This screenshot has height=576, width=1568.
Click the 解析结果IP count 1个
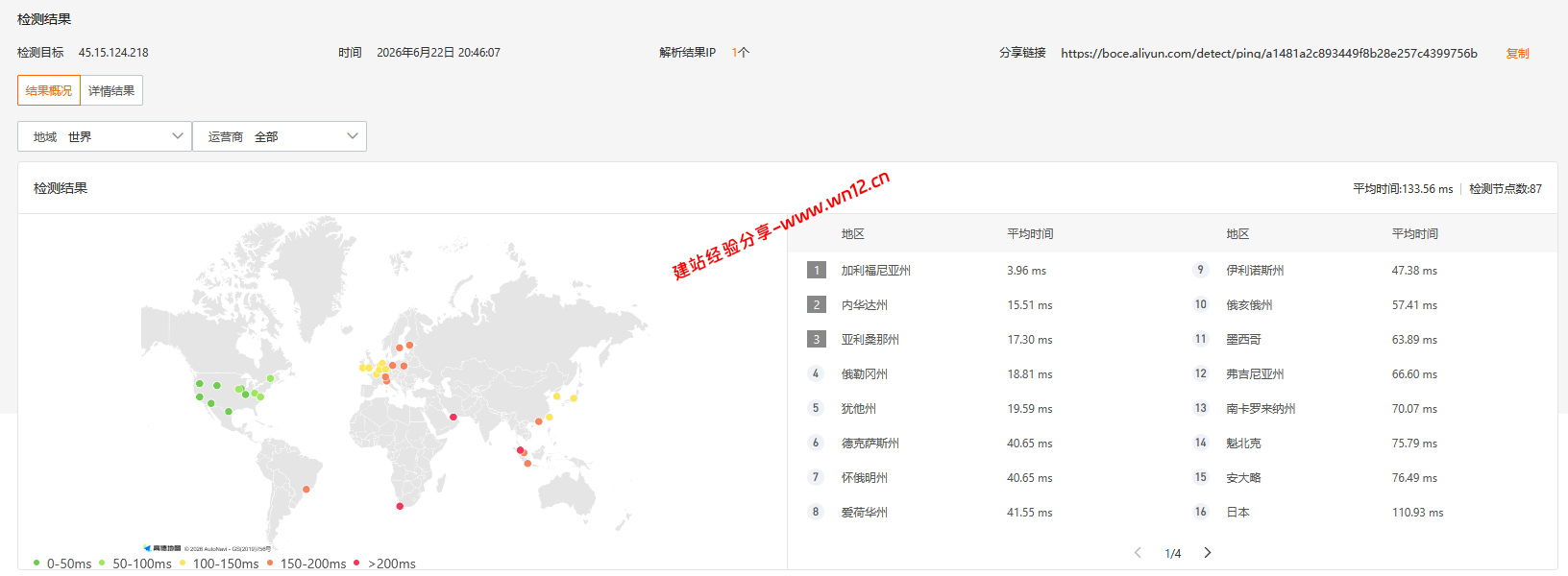740,53
